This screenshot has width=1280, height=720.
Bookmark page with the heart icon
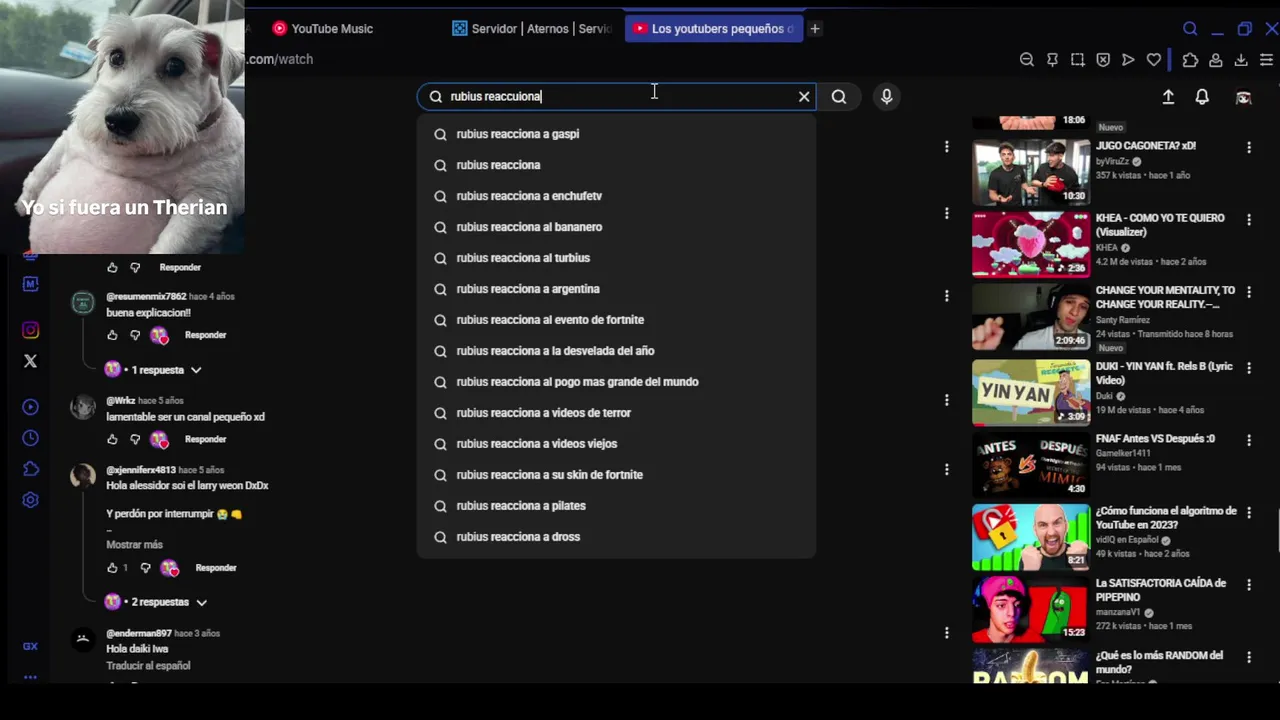1154,60
